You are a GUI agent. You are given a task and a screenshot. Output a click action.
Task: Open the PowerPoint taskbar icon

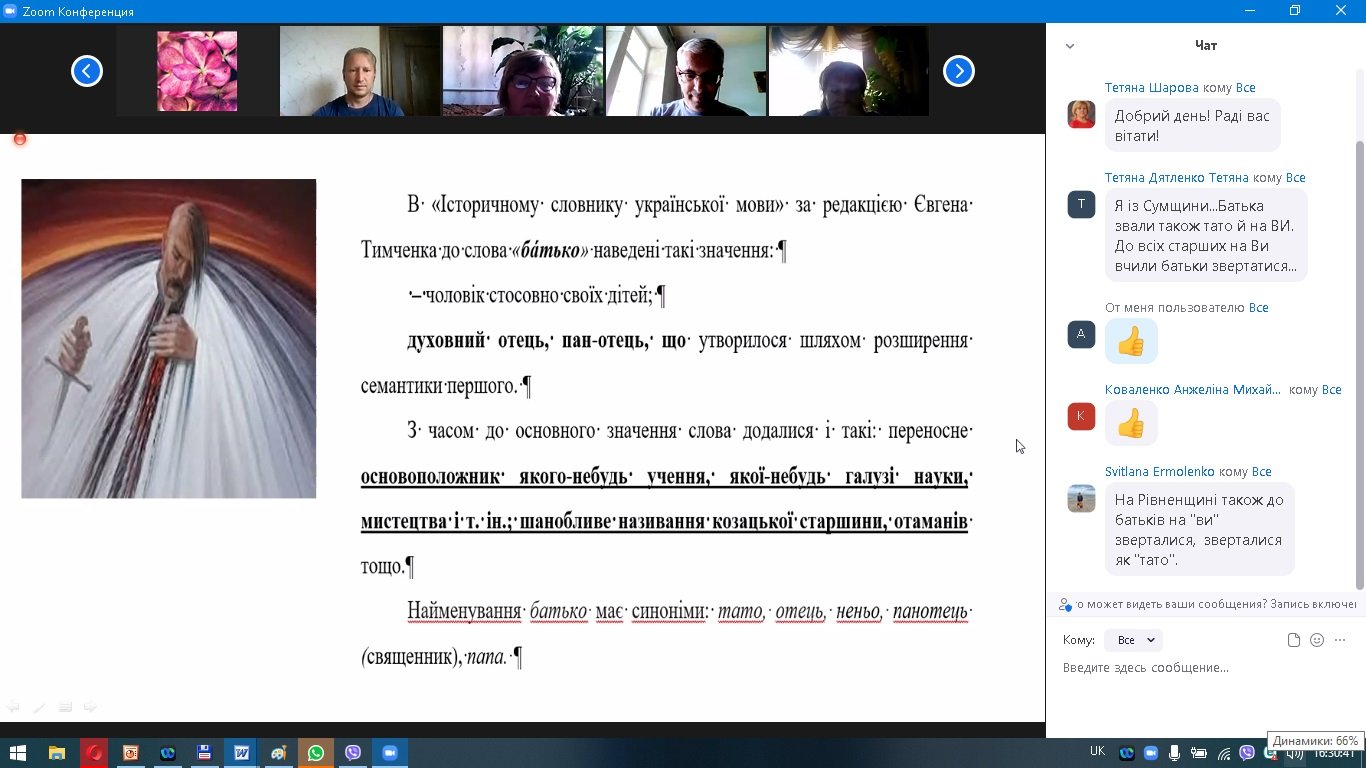coord(131,753)
